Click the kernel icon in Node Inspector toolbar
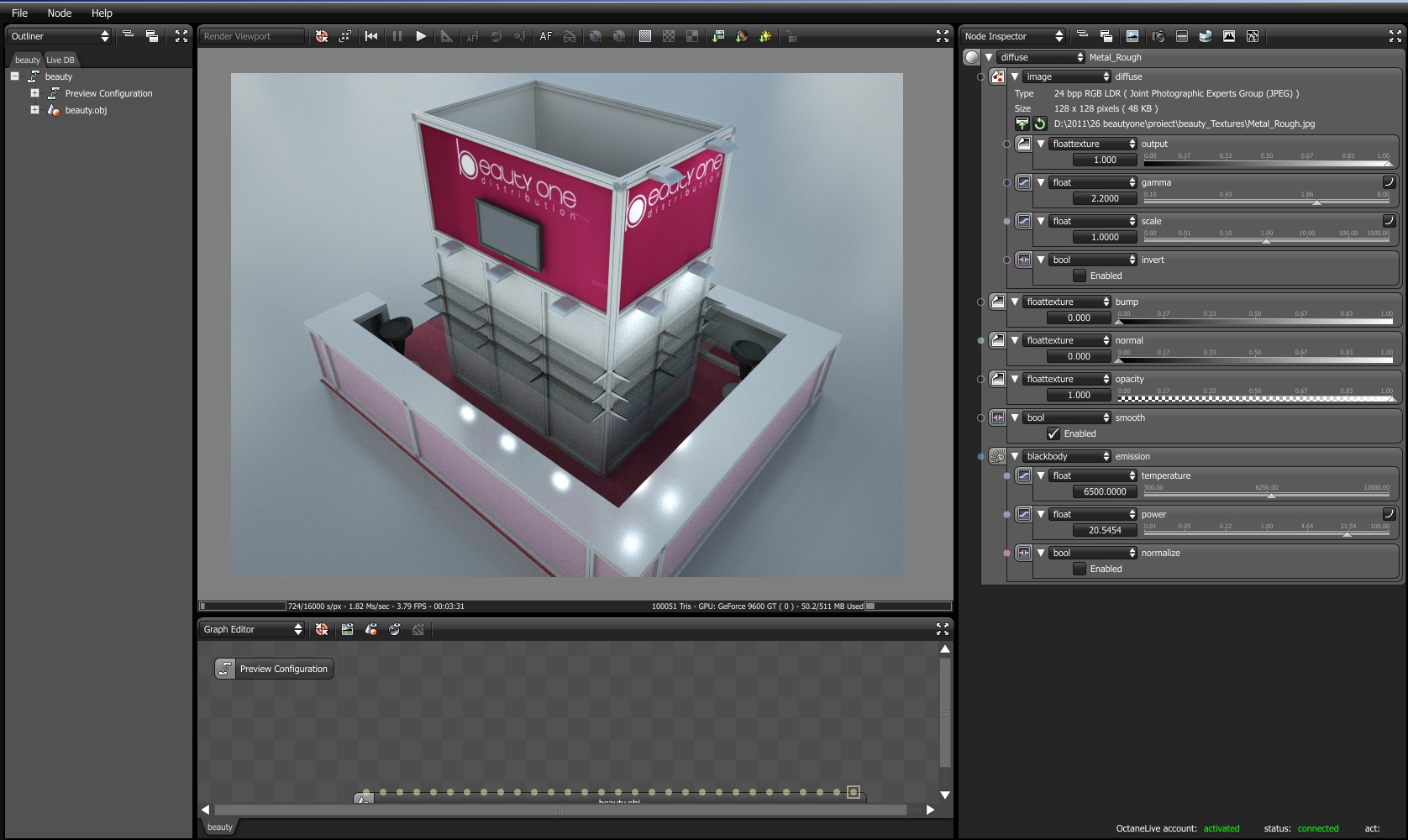 (x=1253, y=36)
